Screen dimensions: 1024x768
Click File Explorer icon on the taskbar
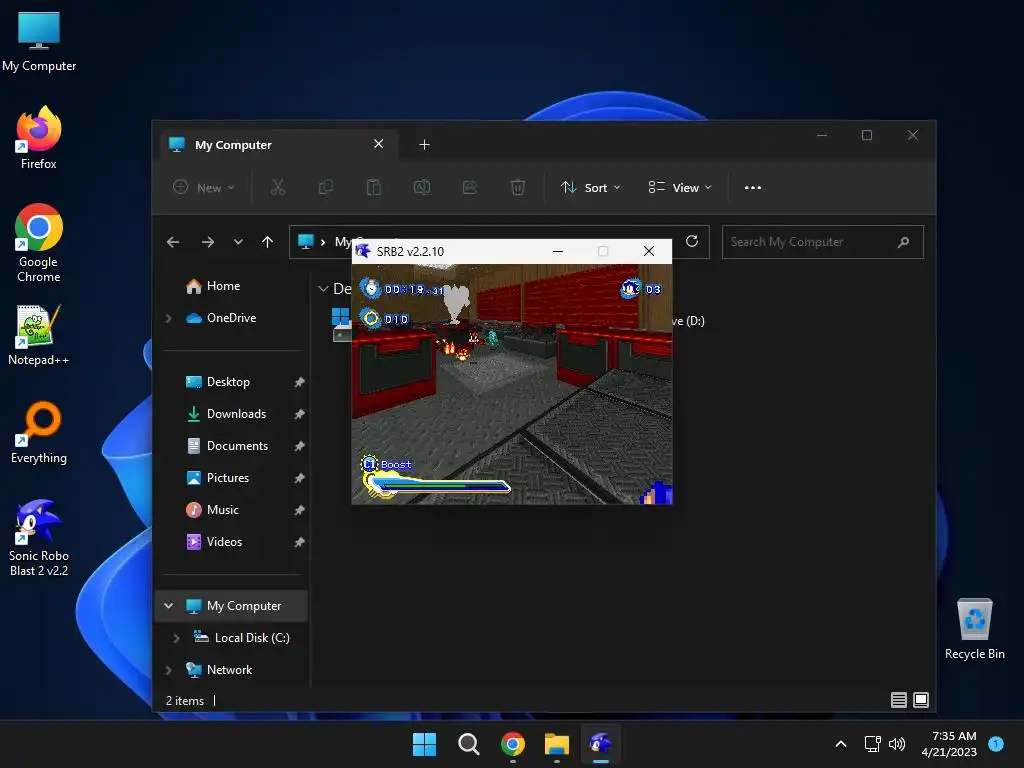tap(557, 744)
